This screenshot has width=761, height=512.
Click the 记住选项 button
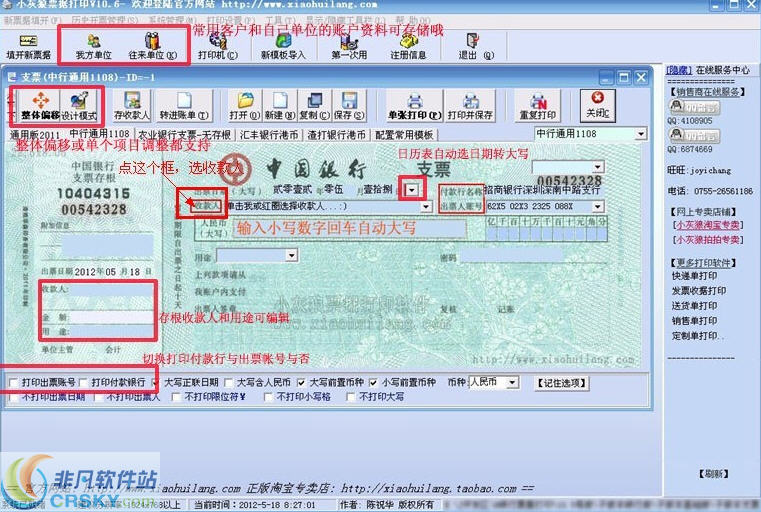click(x=562, y=383)
